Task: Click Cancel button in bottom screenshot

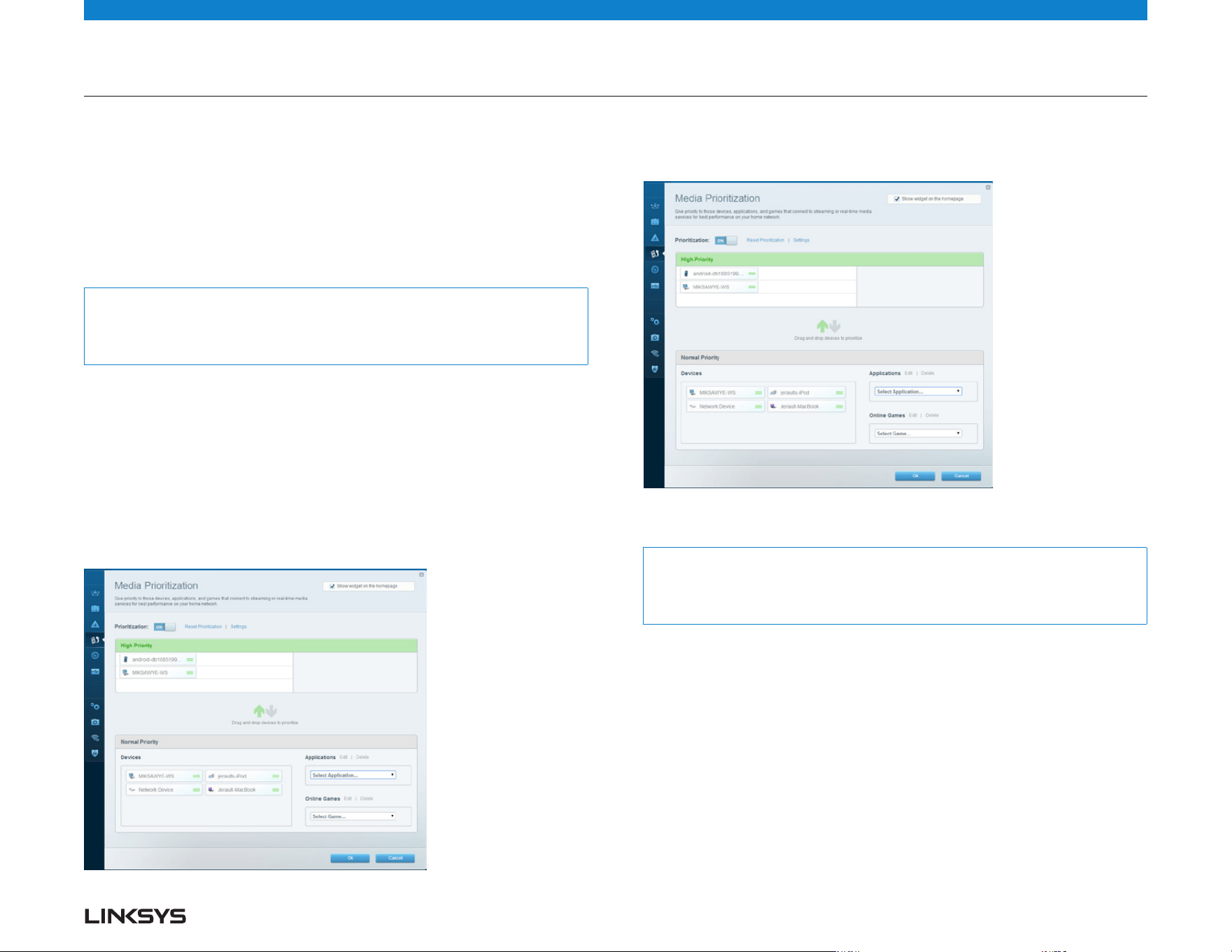Action: pyautogui.click(x=395, y=858)
